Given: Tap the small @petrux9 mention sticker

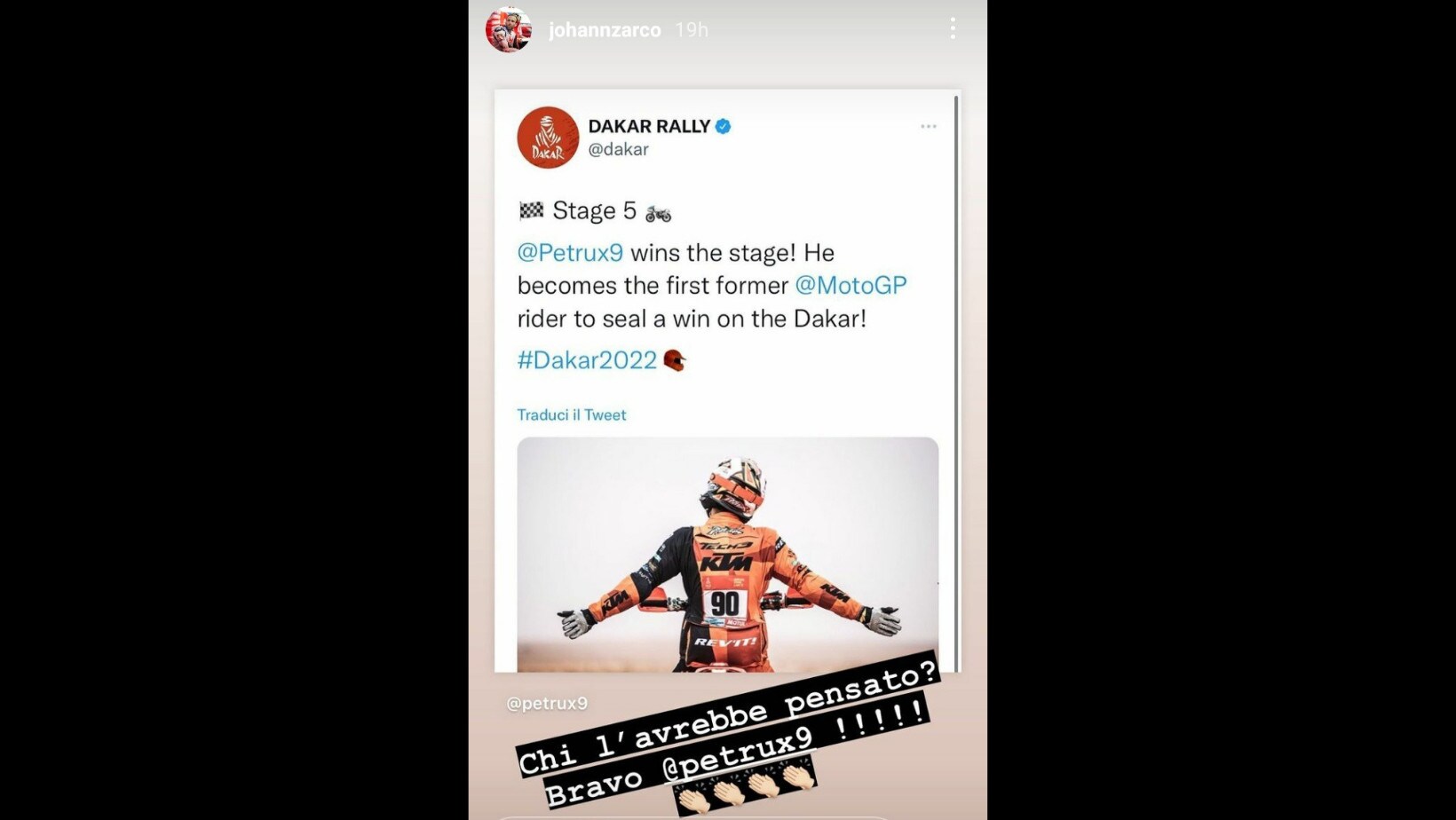Looking at the screenshot, I should tap(547, 703).
